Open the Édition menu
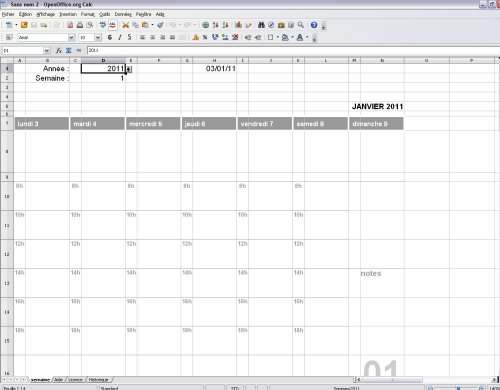Screen dimensions: 500x390 click(25, 14)
